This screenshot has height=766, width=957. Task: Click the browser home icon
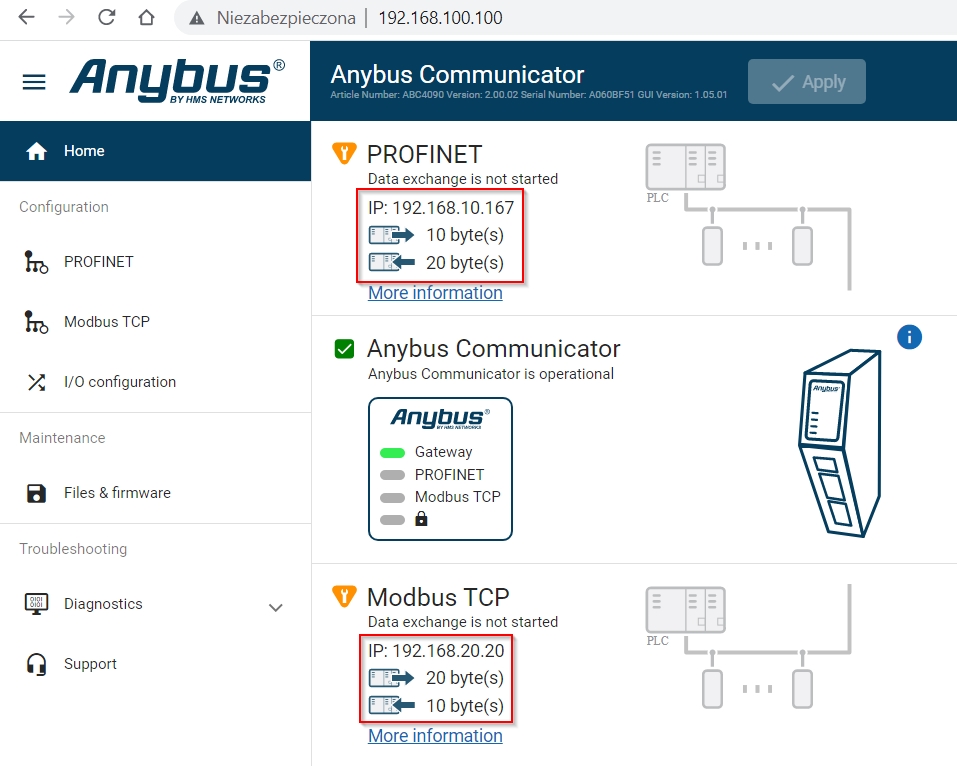[146, 18]
